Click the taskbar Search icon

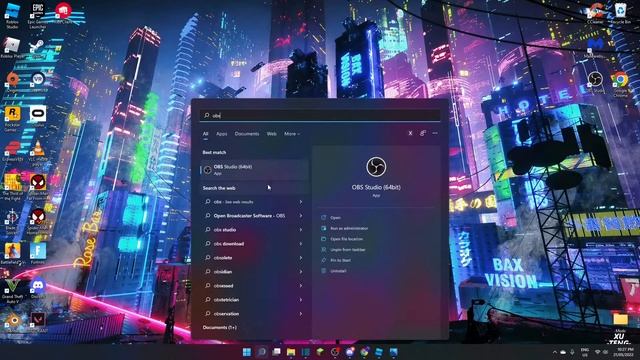tap(262, 352)
